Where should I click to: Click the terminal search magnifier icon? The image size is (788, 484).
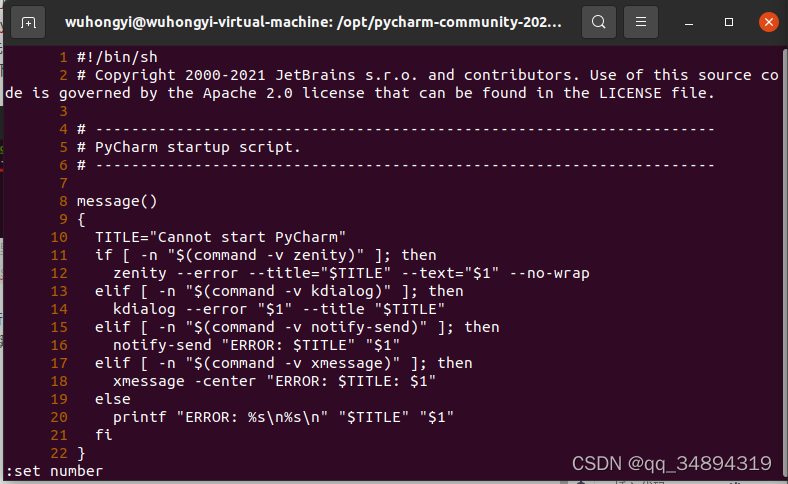pos(599,22)
